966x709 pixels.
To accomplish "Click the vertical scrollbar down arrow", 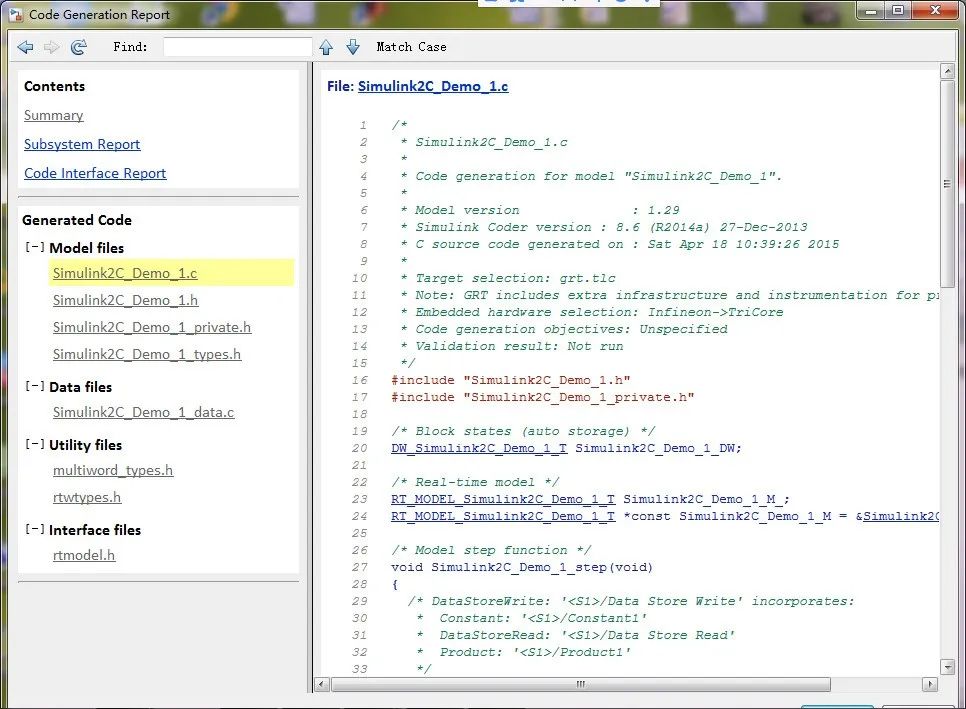I will pos(948,666).
